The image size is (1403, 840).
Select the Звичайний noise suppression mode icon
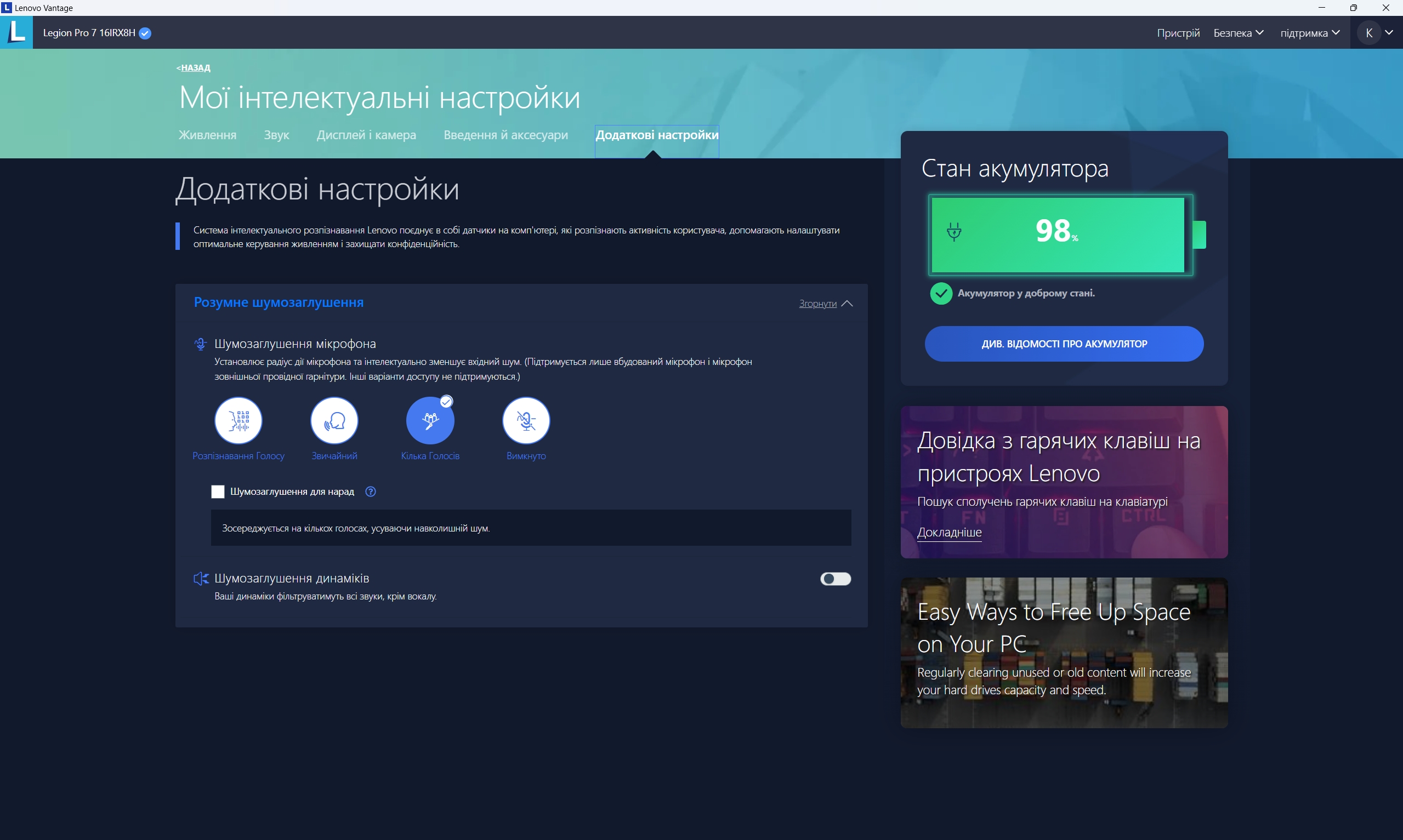pyautogui.click(x=334, y=421)
